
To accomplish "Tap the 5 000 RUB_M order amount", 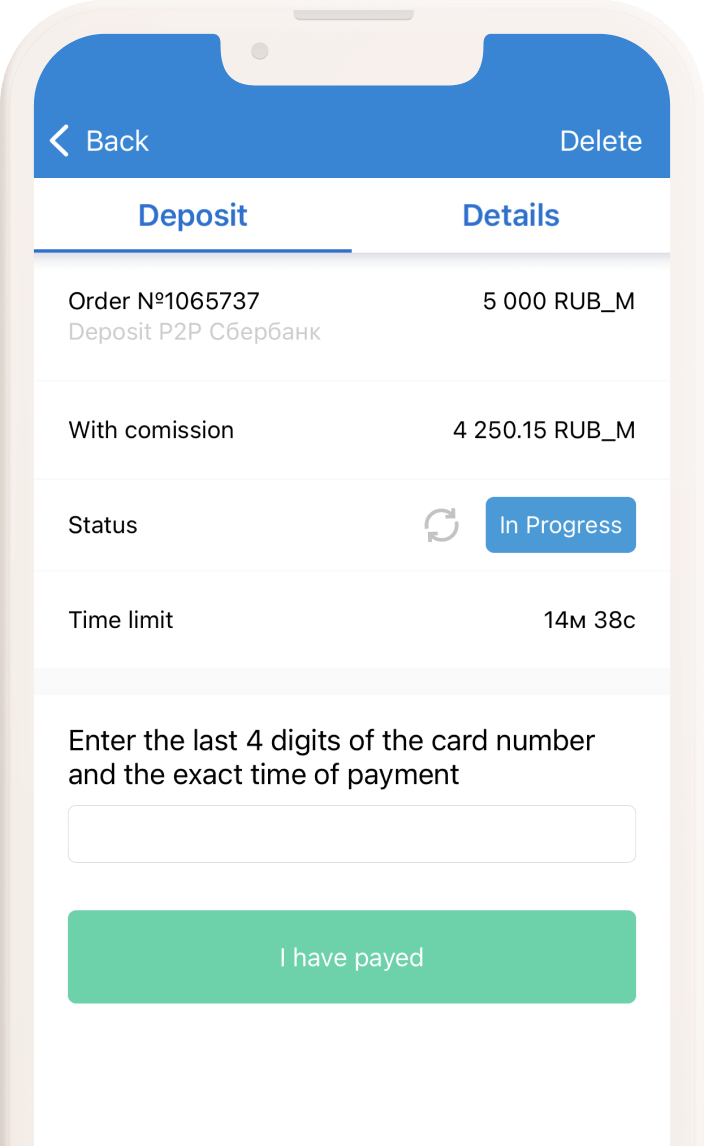I will pyautogui.click(x=558, y=301).
